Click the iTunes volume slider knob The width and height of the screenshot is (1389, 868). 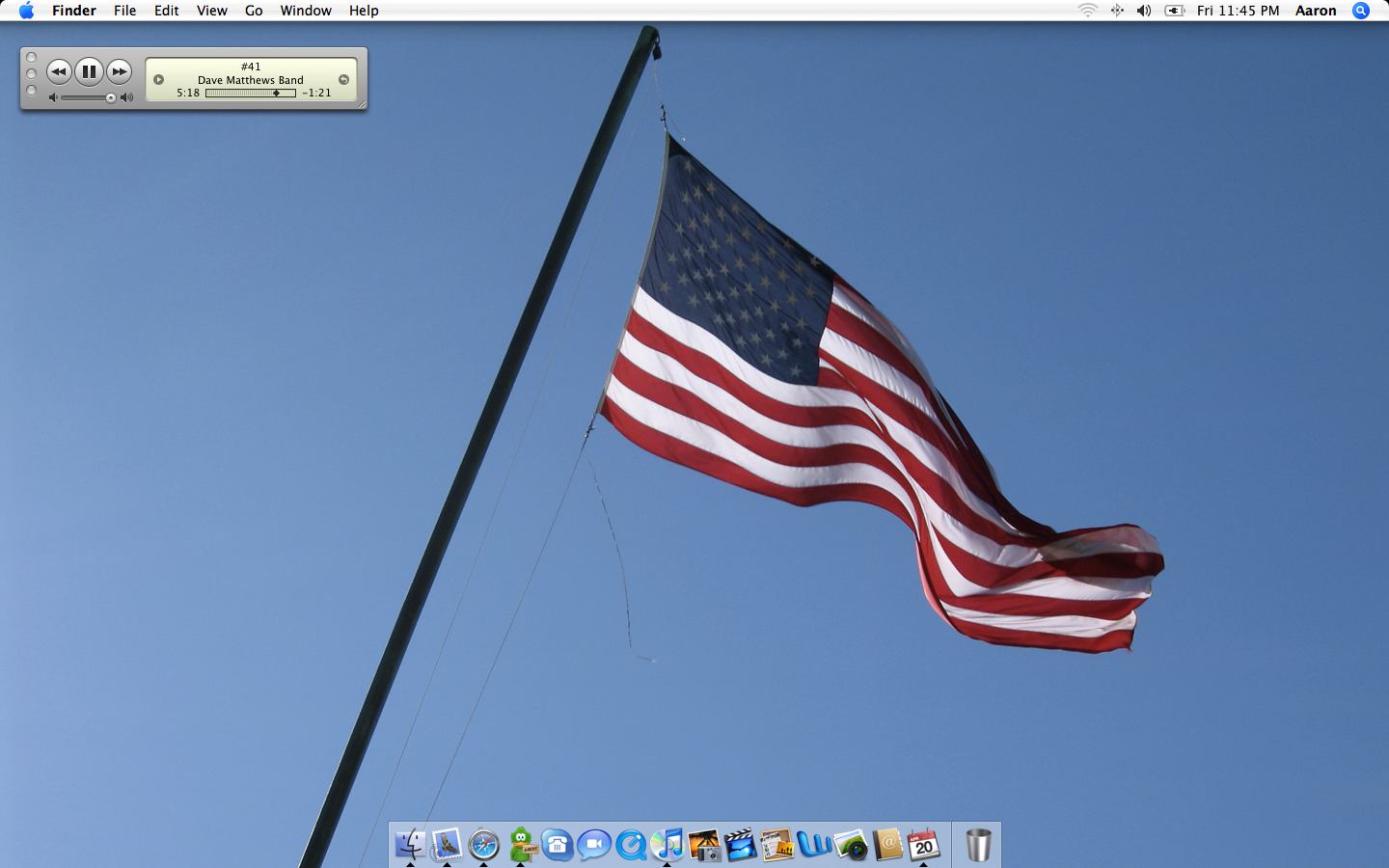click(111, 97)
